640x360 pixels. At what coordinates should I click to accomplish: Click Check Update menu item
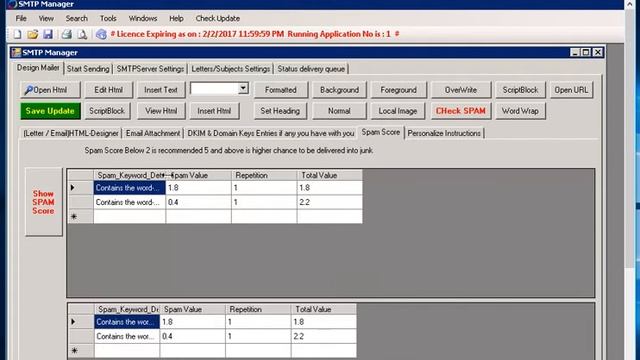(218, 18)
